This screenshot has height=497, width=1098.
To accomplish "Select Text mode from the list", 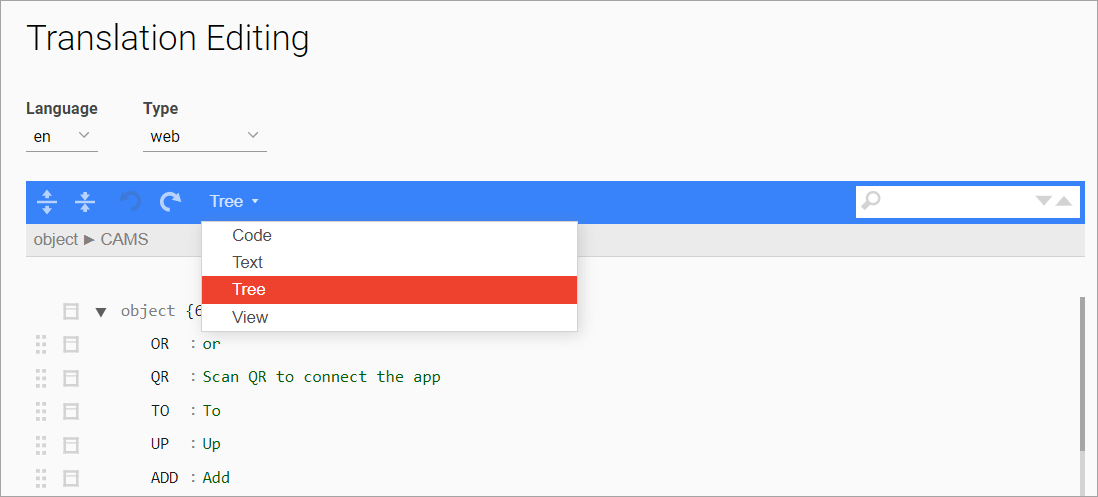I will tap(248, 262).
